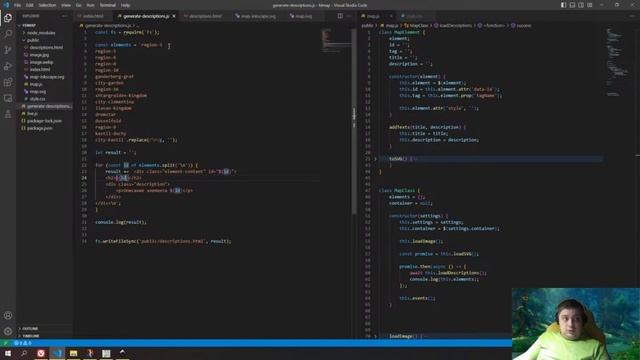Select the style.css tab in the right editor group
Image resolution: width=640 pixels, height=360 pixels.
(414, 16)
